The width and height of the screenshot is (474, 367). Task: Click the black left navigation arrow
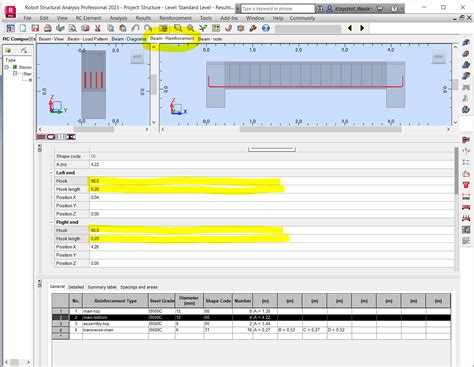[x=350, y=28]
